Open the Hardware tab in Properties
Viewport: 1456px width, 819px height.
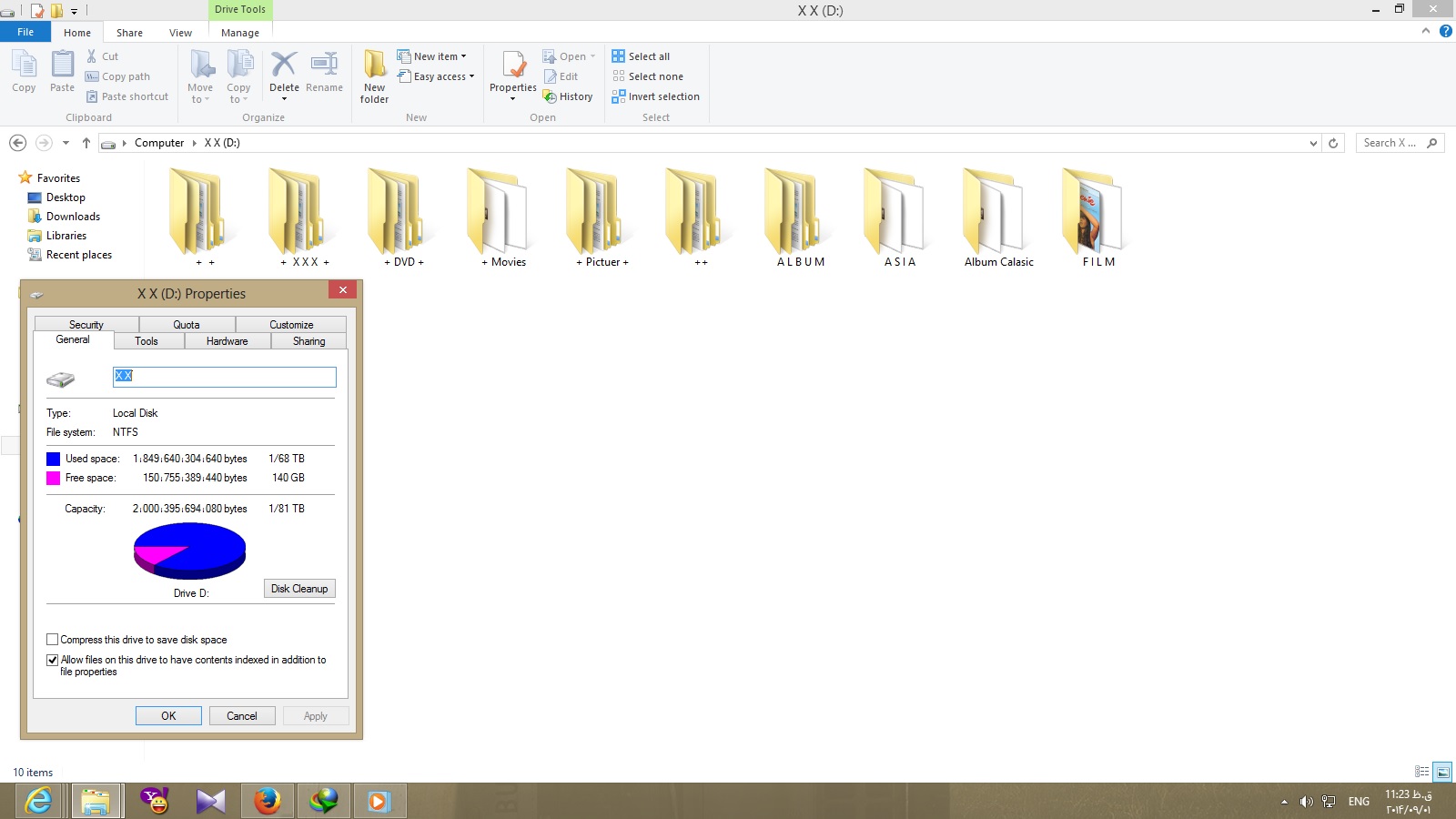(227, 341)
